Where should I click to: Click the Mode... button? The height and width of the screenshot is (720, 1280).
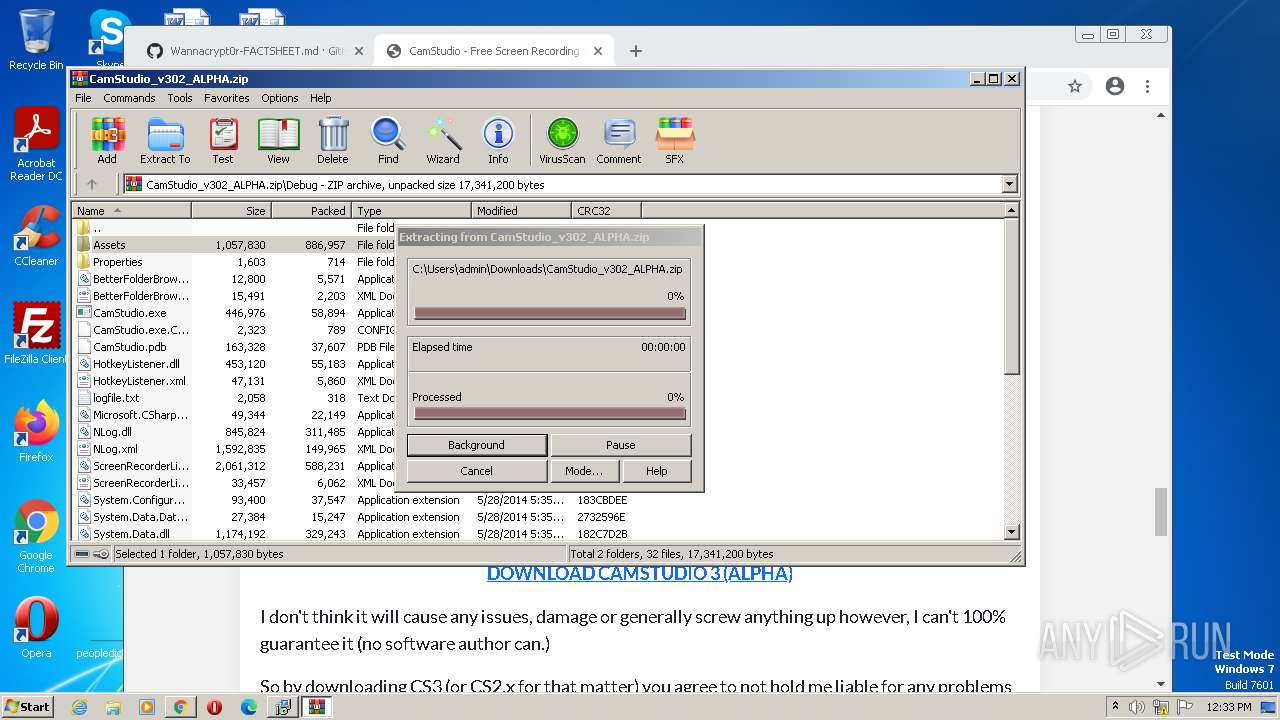583,471
